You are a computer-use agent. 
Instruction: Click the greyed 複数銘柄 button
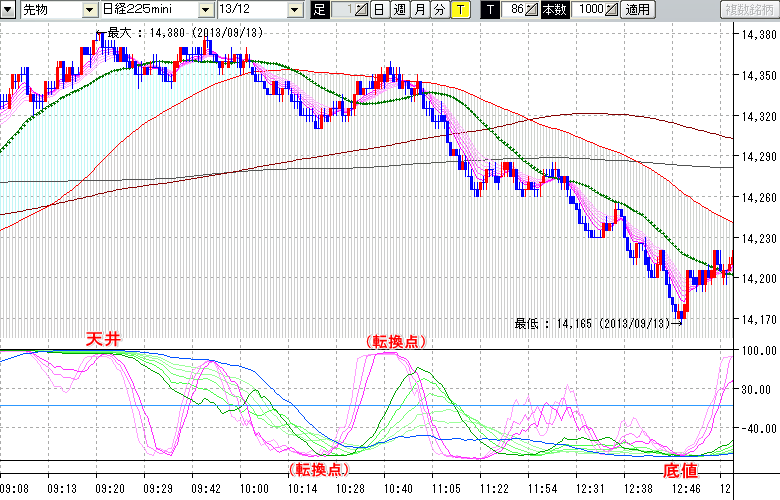click(748, 10)
